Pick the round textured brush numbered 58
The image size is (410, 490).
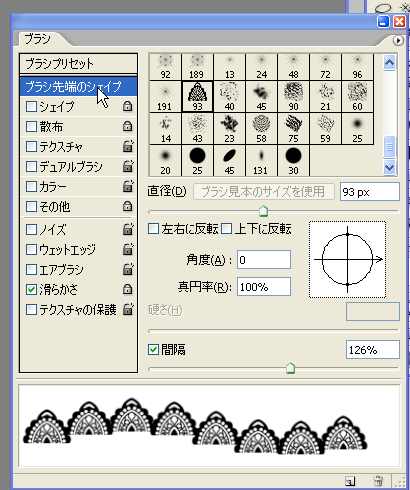[261, 128]
